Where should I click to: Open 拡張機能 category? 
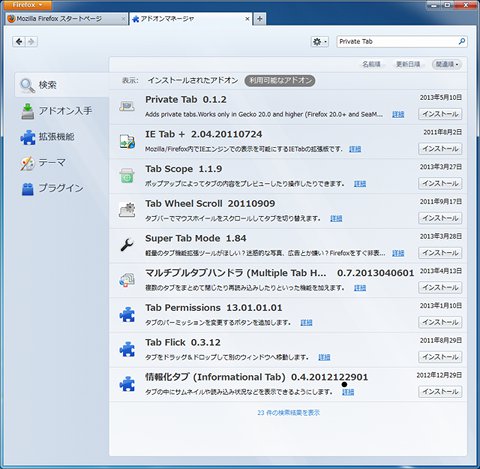(62, 137)
